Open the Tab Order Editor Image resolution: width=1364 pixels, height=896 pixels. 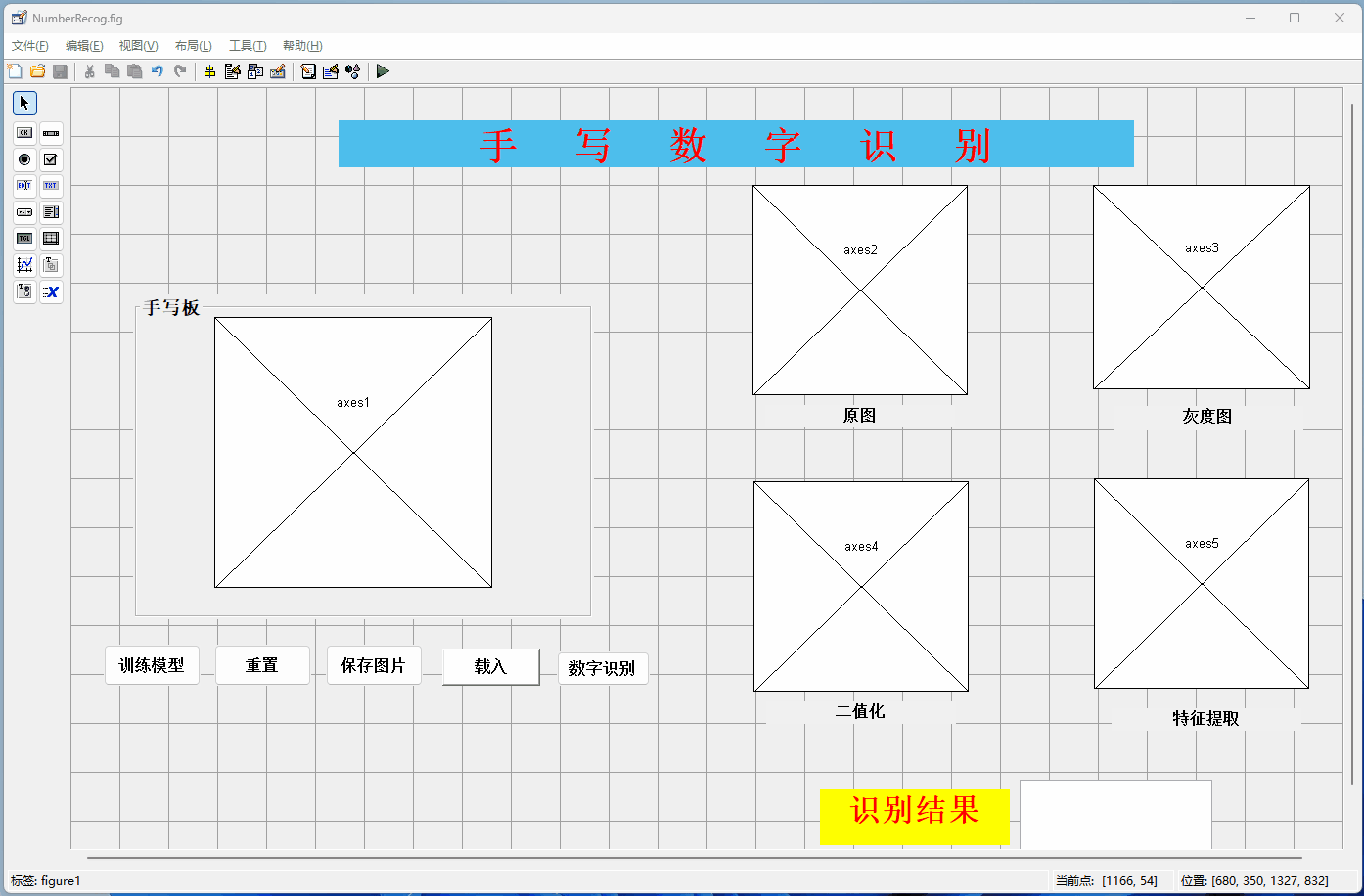(254, 71)
